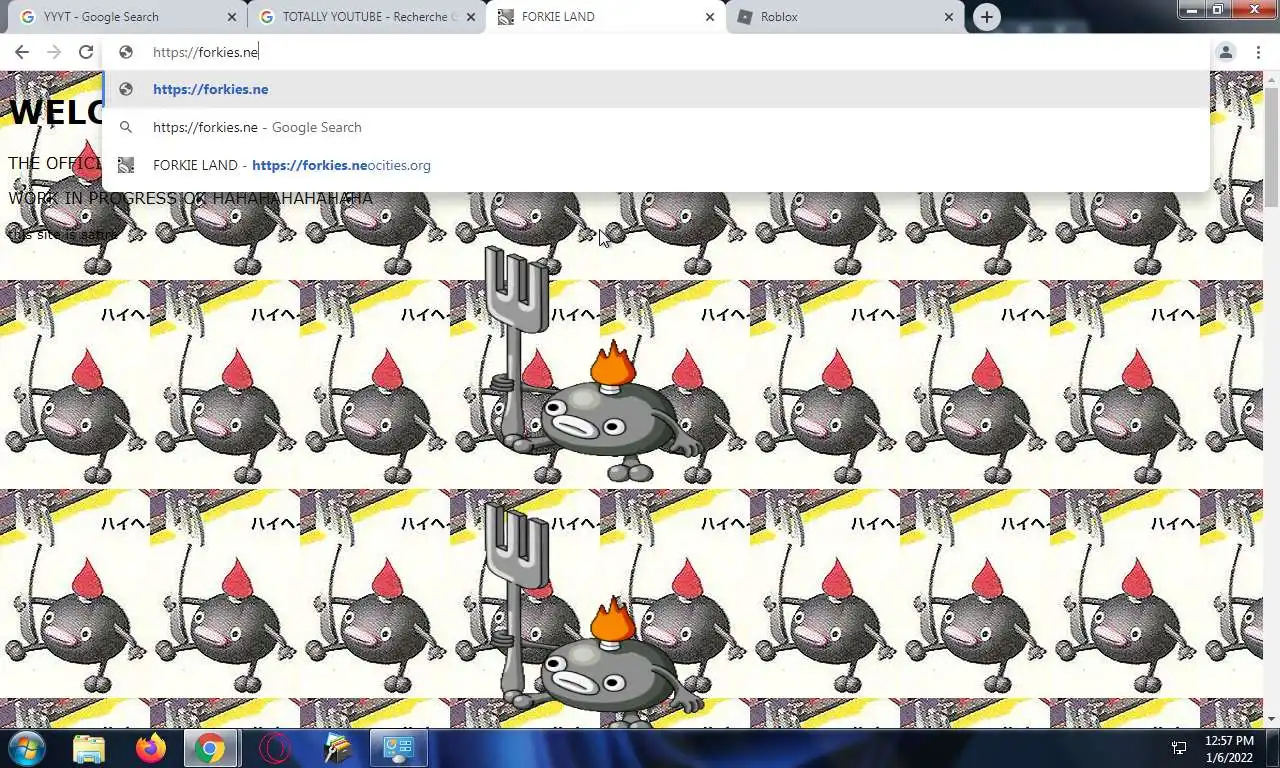The width and height of the screenshot is (1280, 768).
Task: Click the Chrome taskbar icon
Action: 210,748
